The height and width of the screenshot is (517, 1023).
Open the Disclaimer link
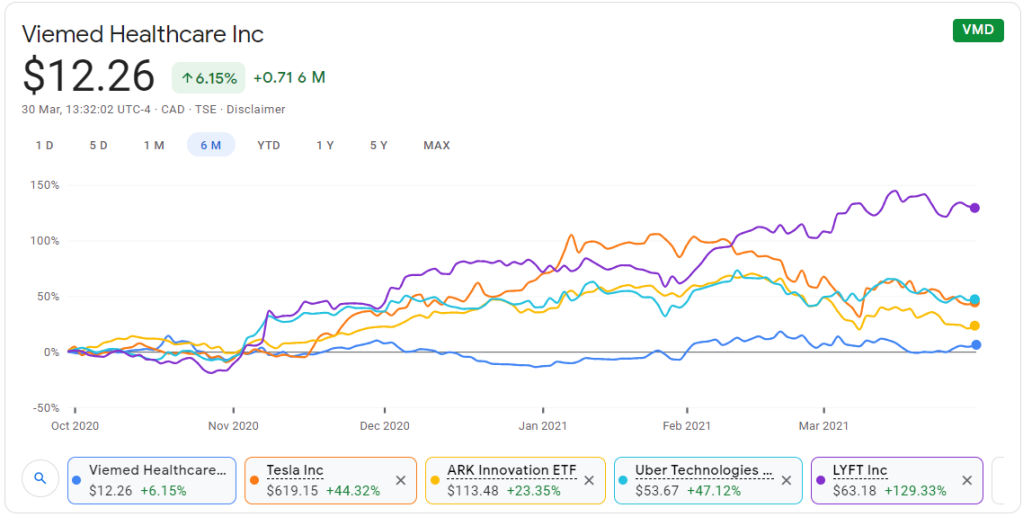(255, 110)
